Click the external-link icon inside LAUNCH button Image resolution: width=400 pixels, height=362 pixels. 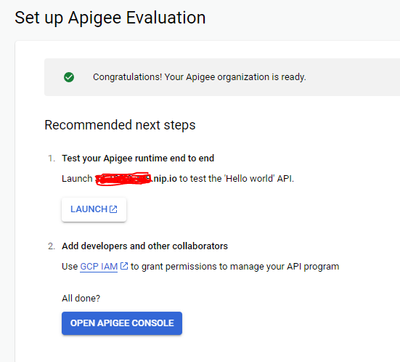point(113,209)
